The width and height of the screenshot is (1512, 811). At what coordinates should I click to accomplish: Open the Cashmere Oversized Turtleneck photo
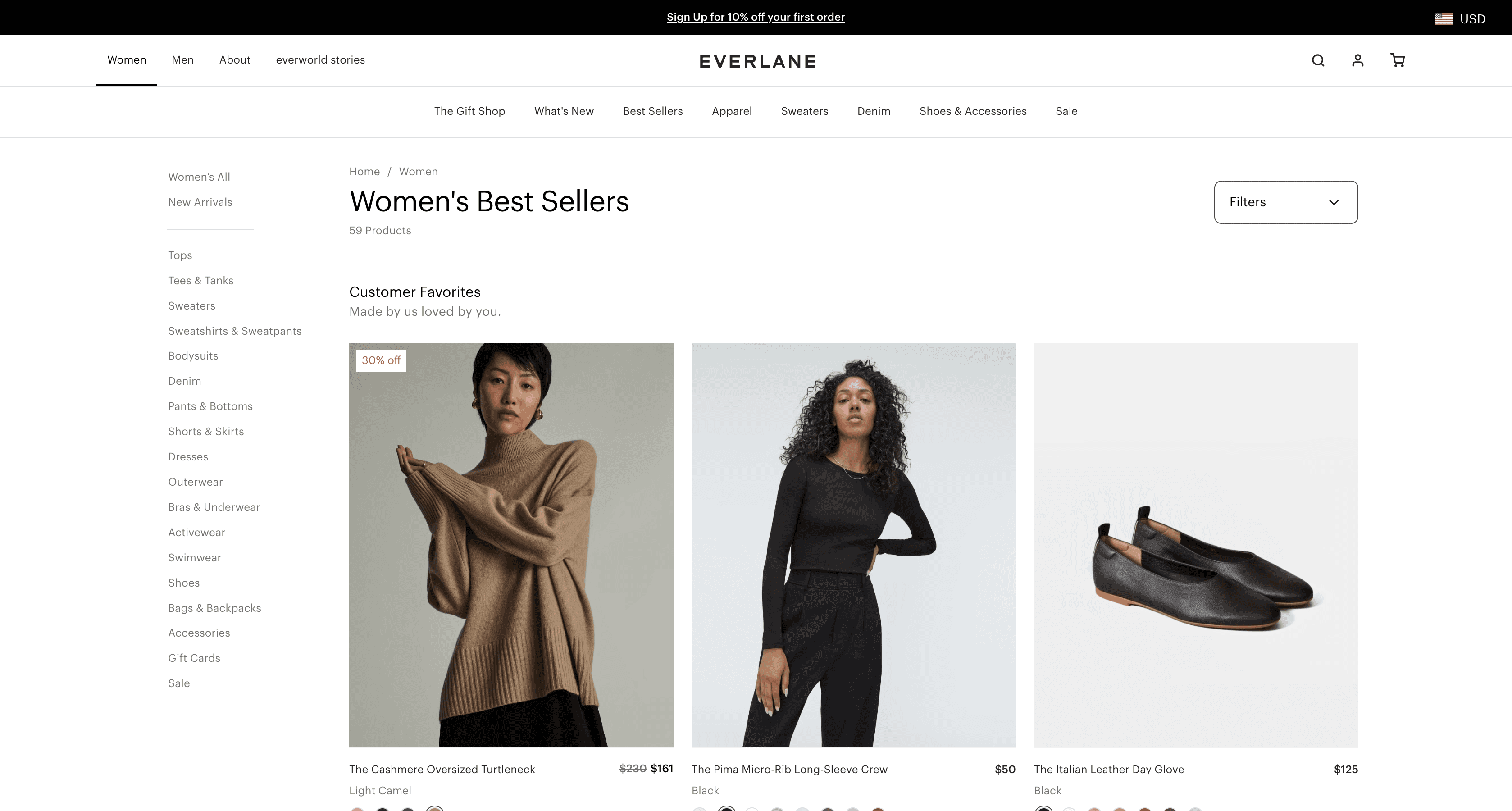(510, 545)
